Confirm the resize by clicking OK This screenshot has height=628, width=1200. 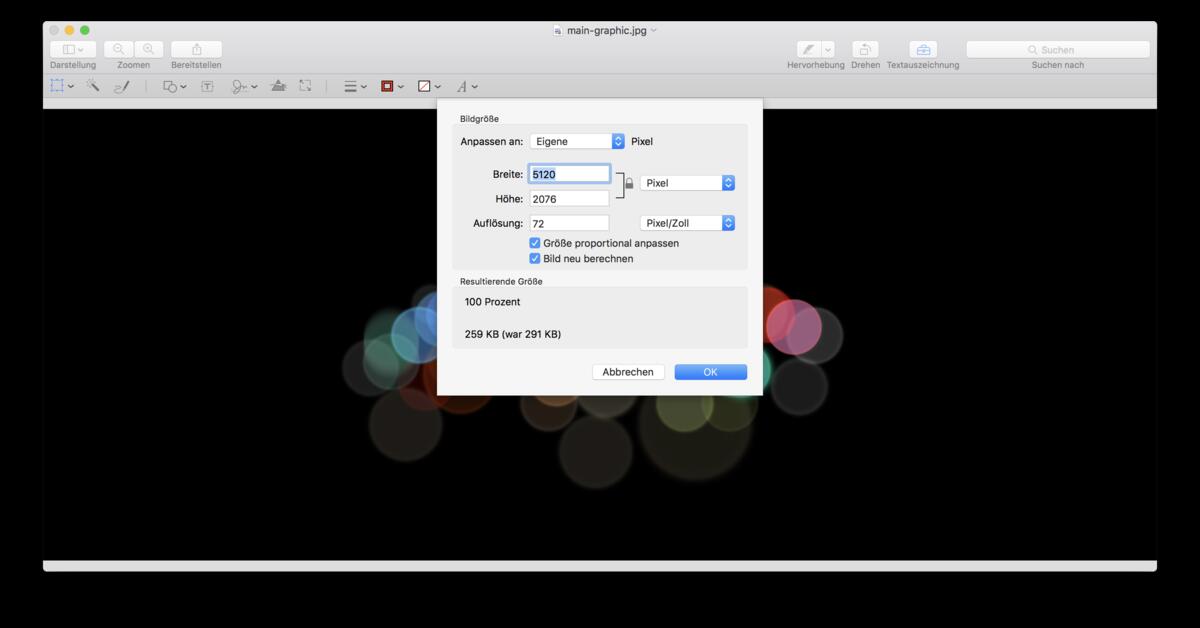710,371
